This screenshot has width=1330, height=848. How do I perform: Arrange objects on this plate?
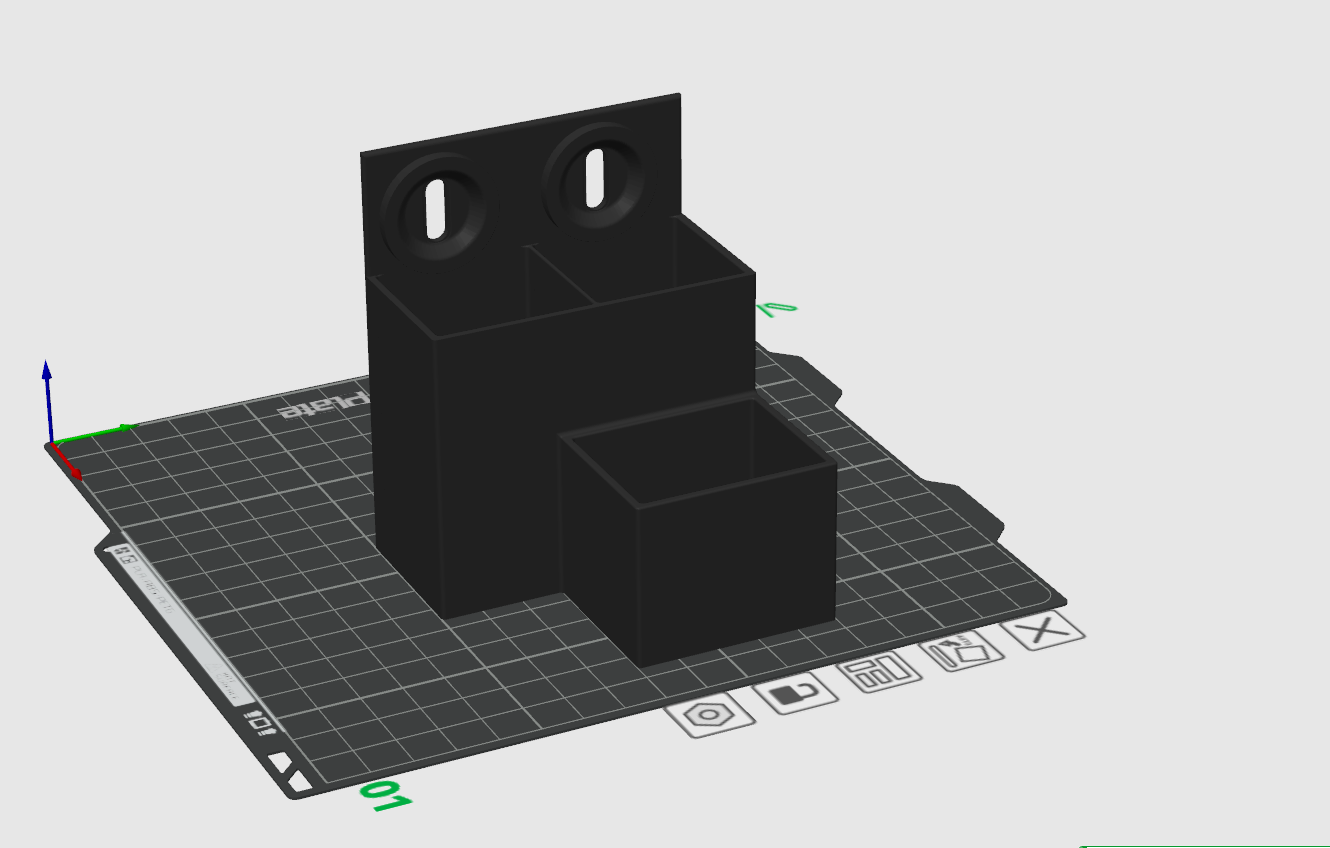click(x=880, y=671)
